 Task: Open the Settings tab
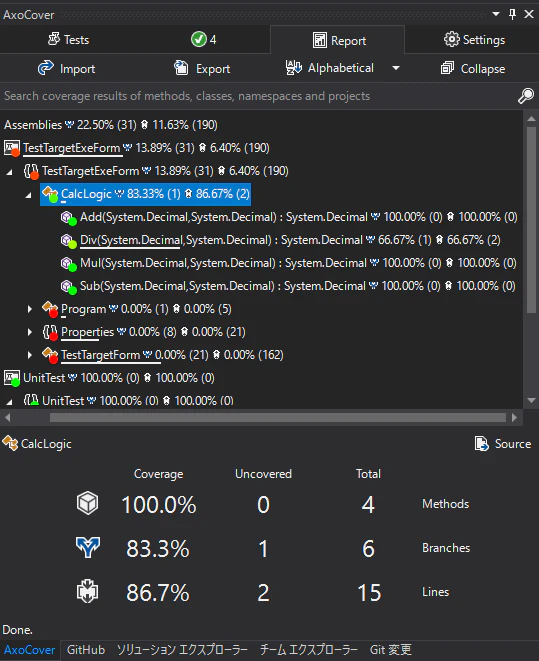click(x=474, y=40)
